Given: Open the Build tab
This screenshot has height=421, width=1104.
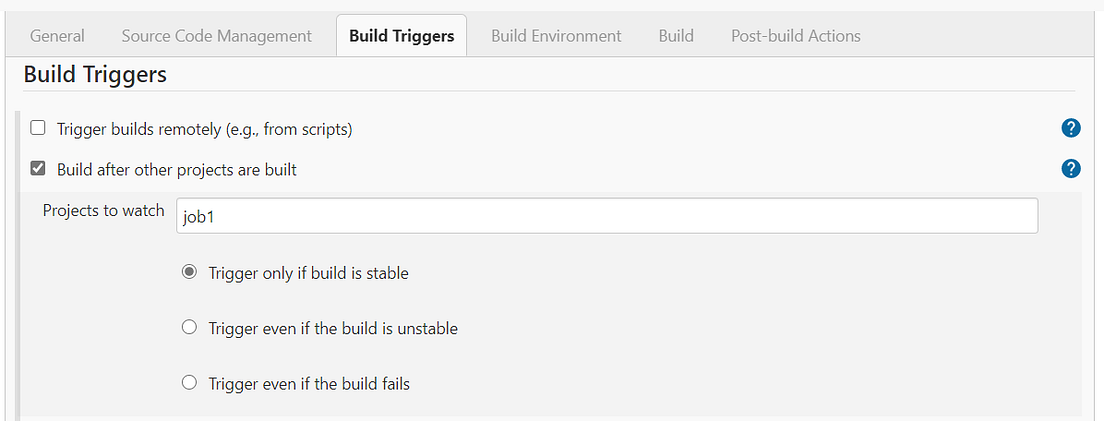Looking at the screenshot, I should pos(676,36).
